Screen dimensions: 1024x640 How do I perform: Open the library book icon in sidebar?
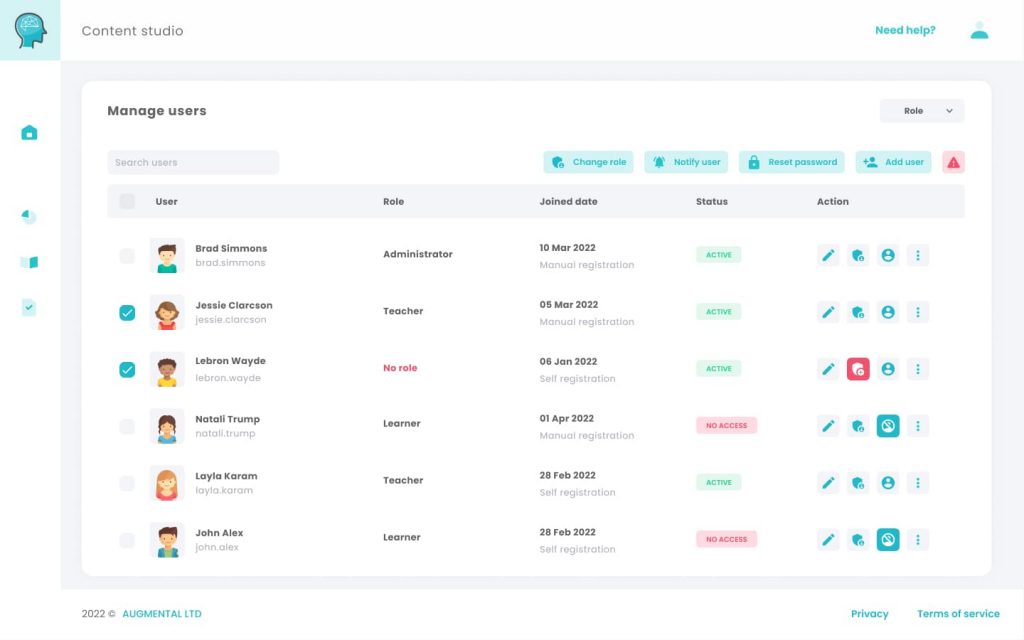29,262
